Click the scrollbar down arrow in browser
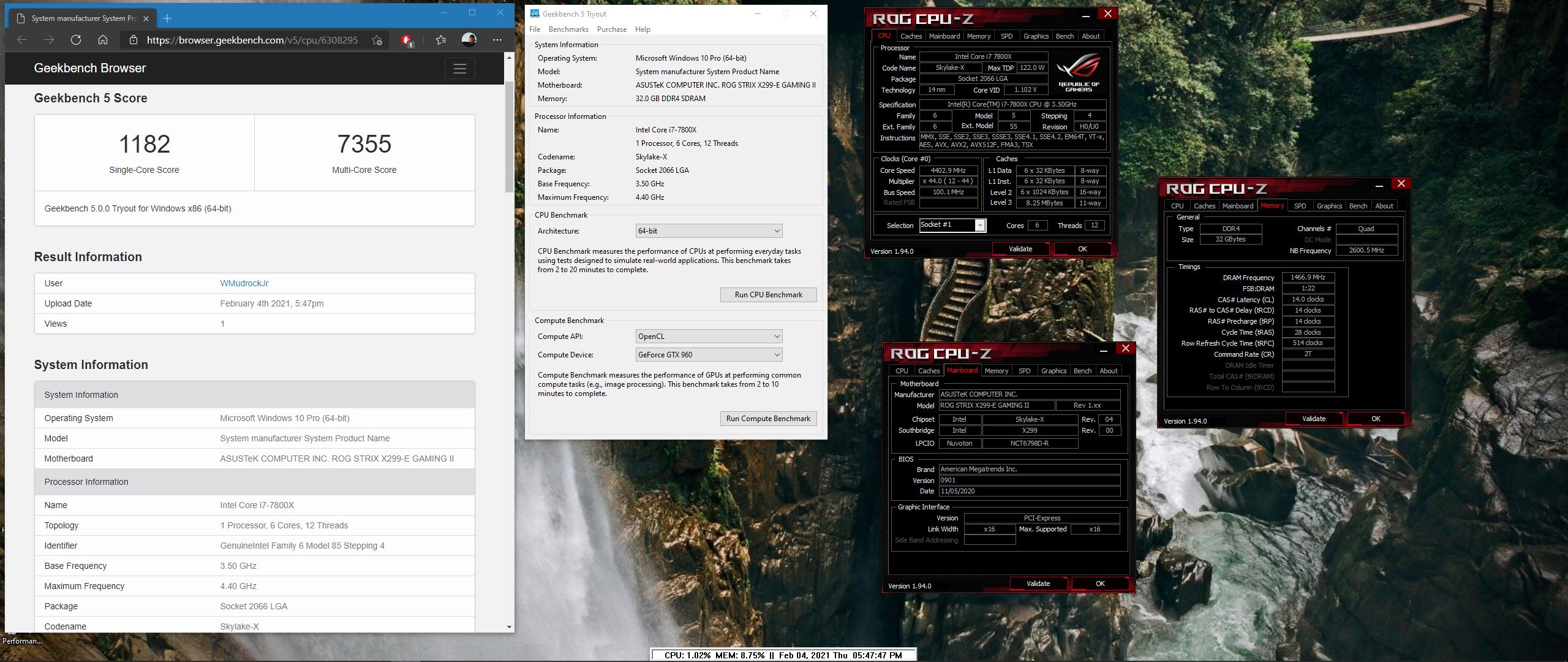 (x=509, y=626)
